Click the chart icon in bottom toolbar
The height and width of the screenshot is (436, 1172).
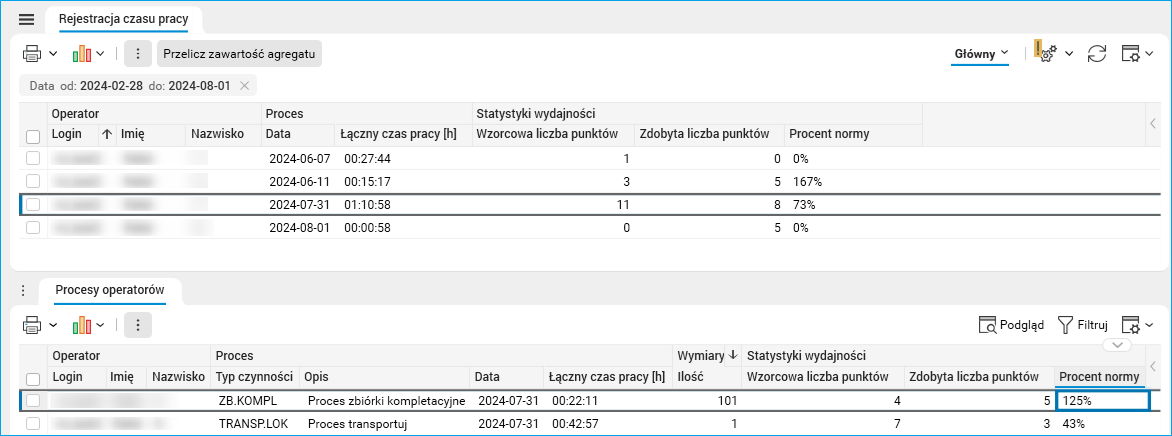click(x=81, y=325)
